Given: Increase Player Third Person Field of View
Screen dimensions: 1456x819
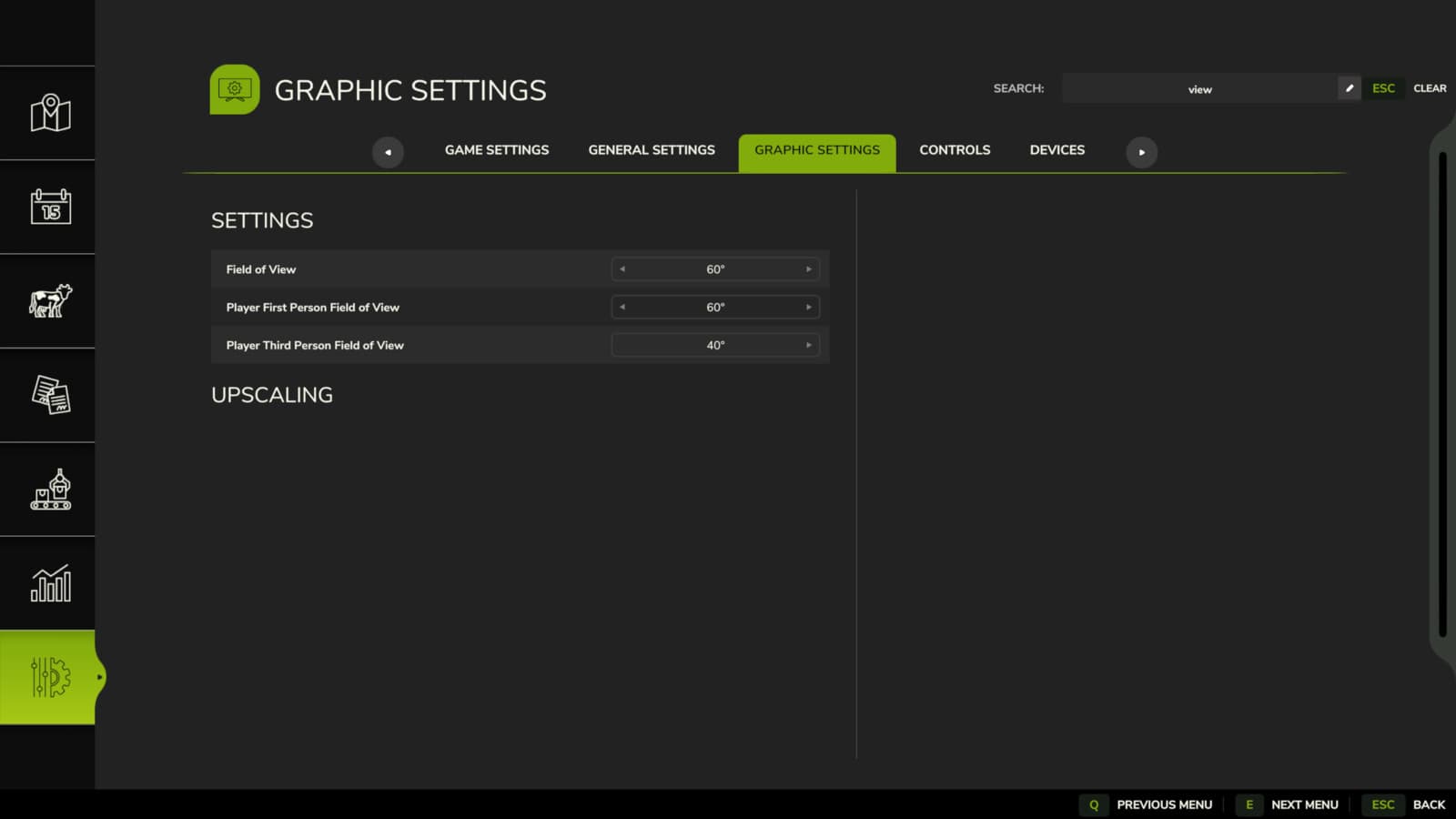Looking at the screenshot, I should click(x=808, y=345).
